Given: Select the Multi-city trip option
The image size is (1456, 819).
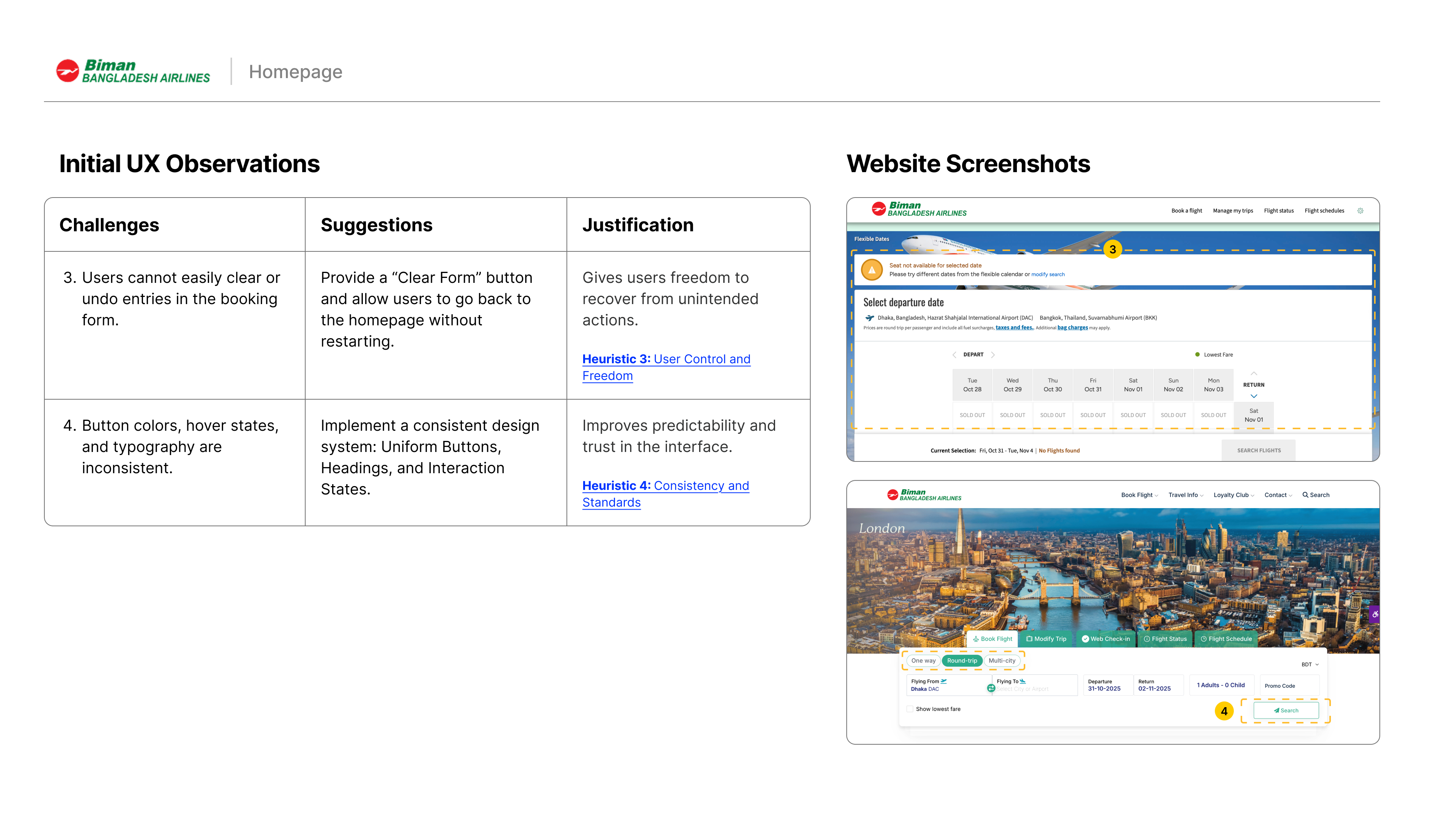Looking at the screenshot, I should pos(1001,661).
